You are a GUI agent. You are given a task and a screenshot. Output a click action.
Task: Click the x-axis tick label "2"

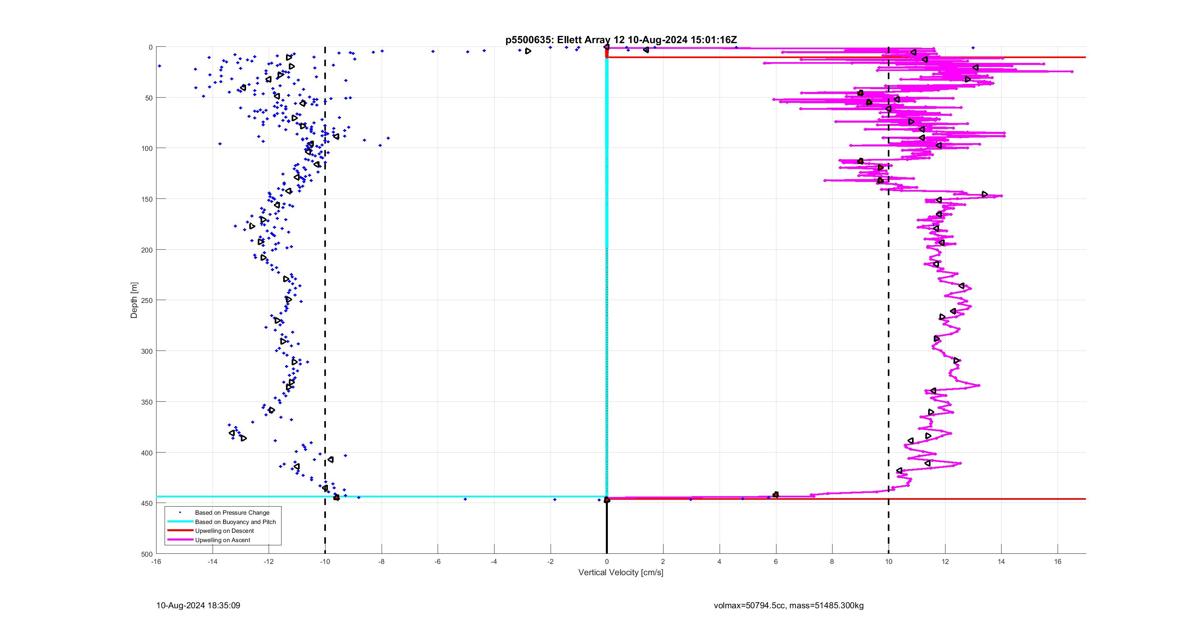pos(663,562)
